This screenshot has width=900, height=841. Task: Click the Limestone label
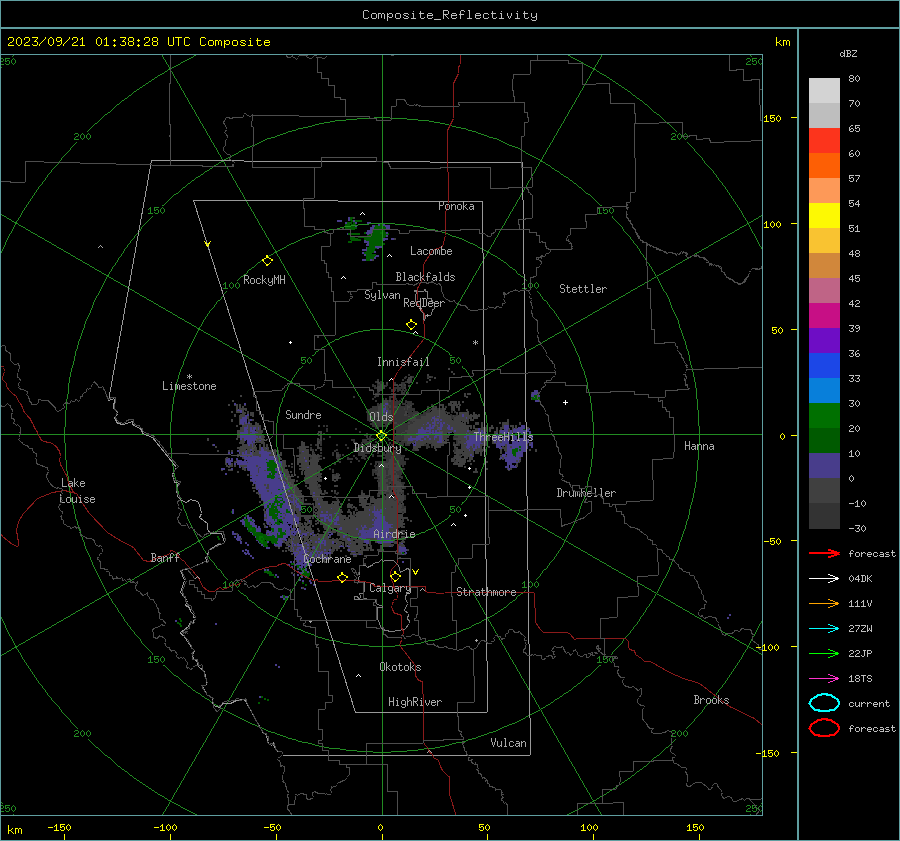tap(189, 386)
